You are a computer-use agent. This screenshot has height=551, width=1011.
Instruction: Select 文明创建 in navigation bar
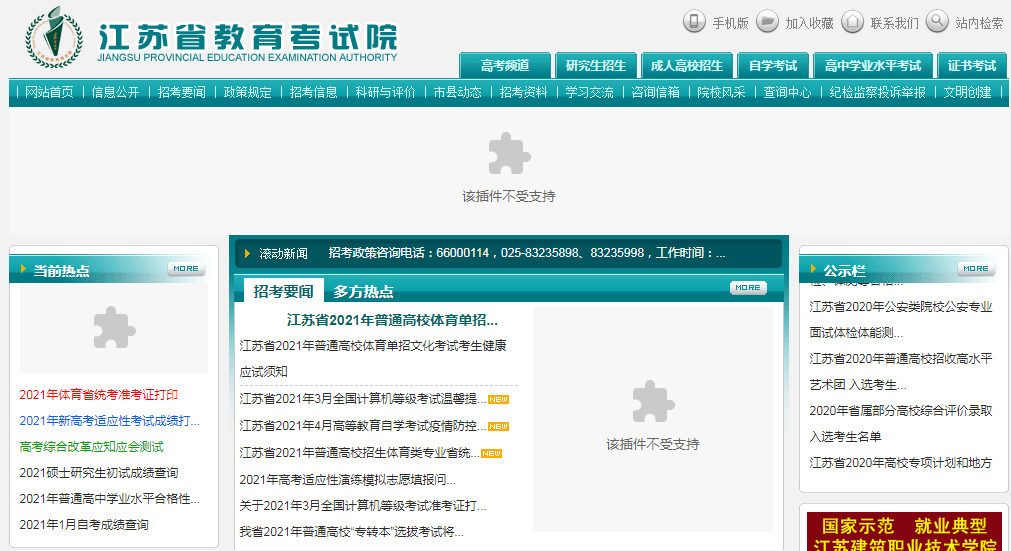pos(967,92)
